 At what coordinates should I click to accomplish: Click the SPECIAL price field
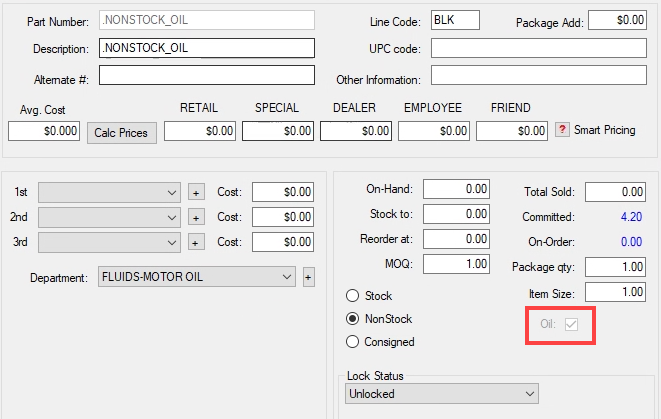point(278,131)
